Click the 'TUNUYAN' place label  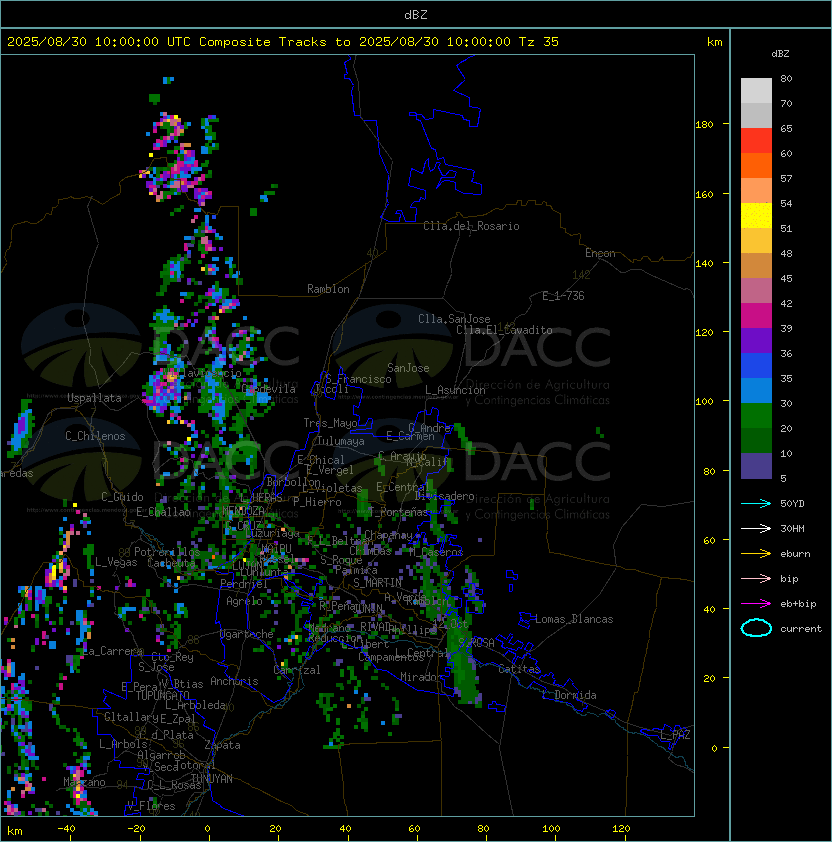(x=212, y=779)
